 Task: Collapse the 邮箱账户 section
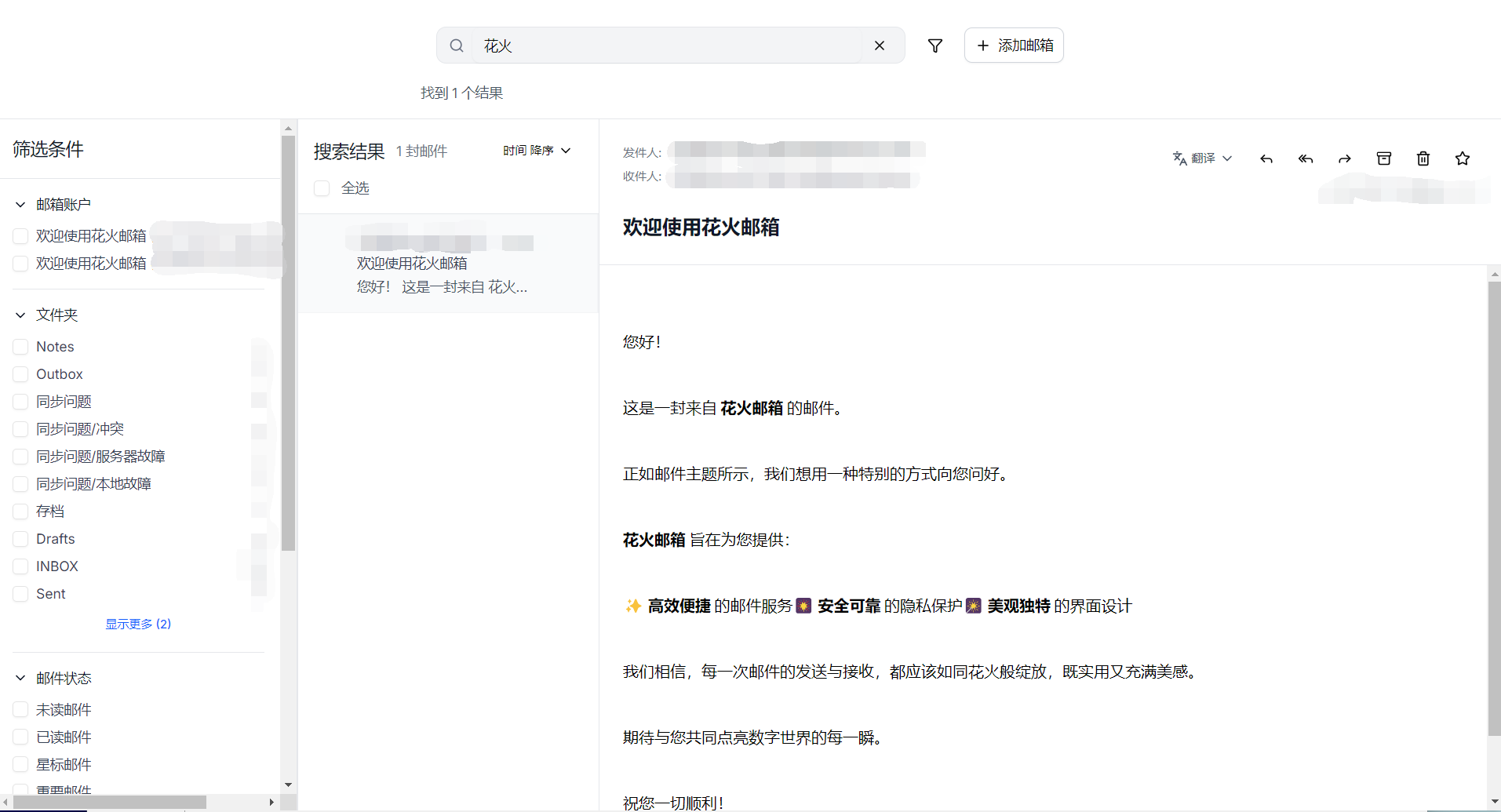20,205
